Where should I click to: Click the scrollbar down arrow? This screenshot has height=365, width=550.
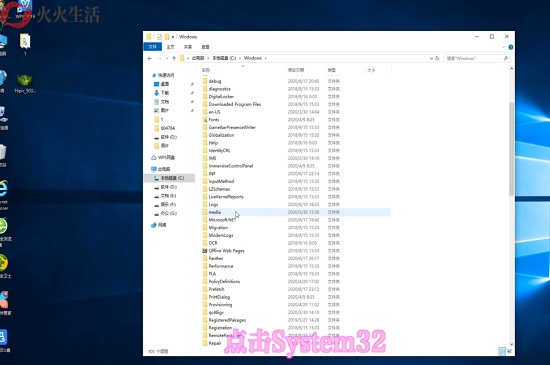511,344
